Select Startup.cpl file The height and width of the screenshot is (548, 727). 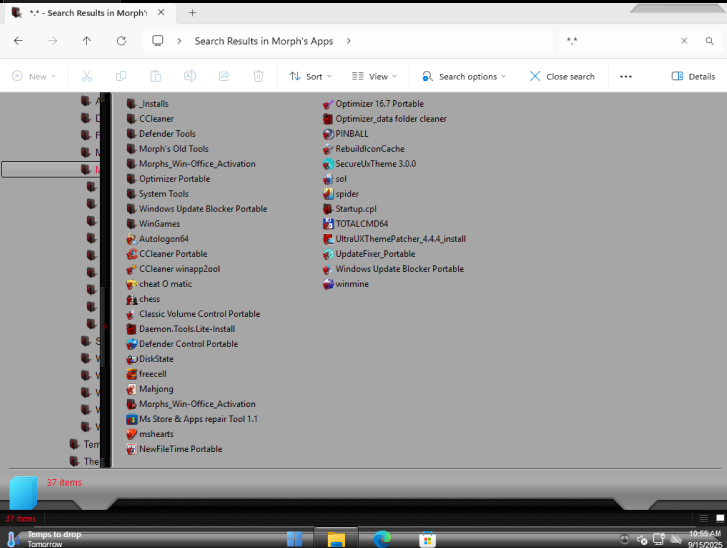pos(350,209)
